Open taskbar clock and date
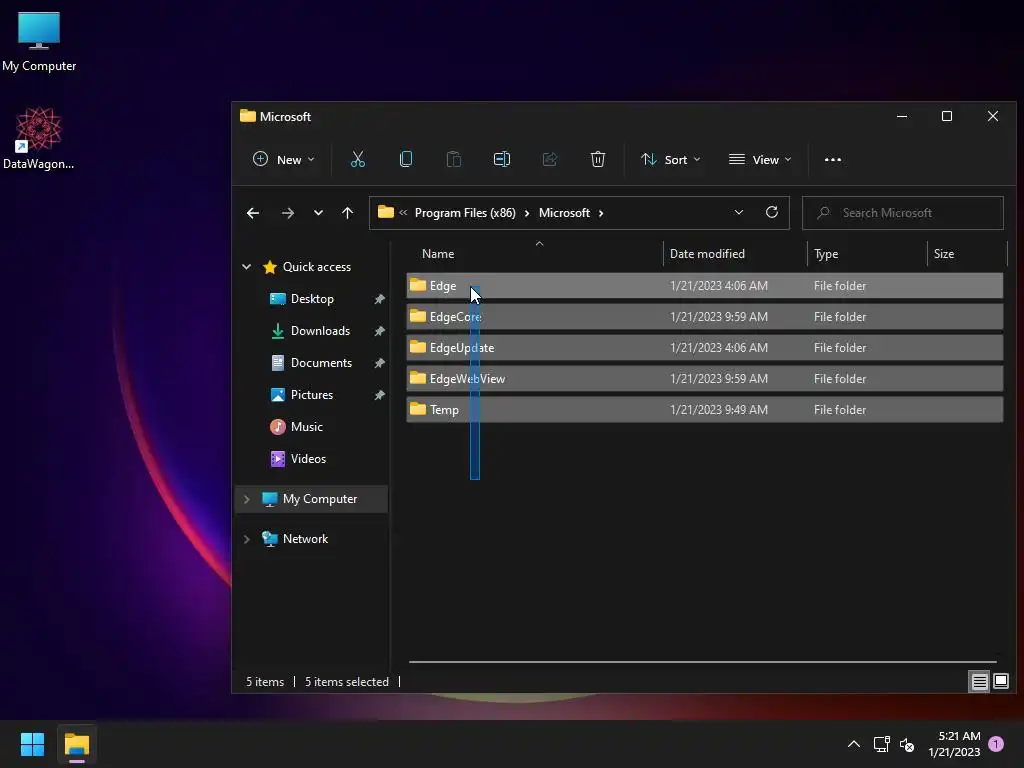This screenshot has height=768, width=1024. pyautogui.click(x=954, y=744)
